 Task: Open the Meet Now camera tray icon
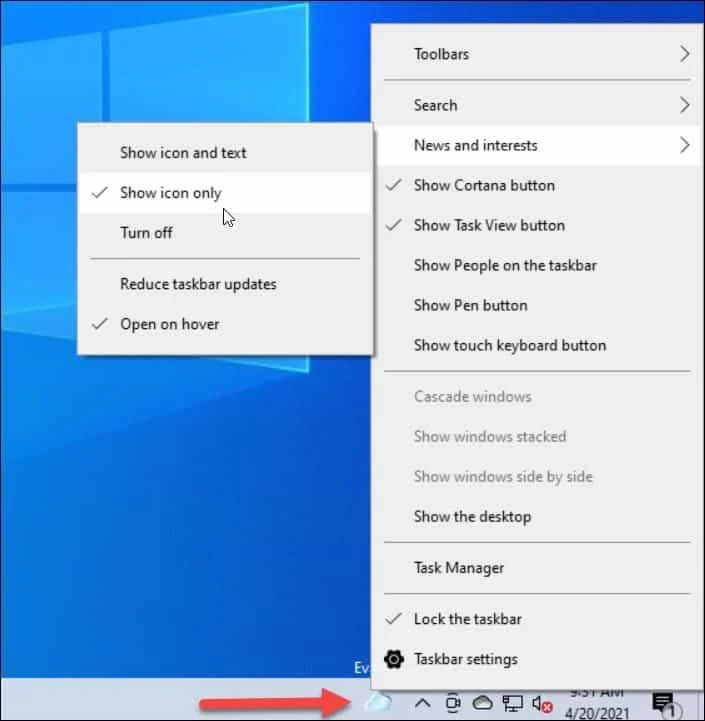453,703
